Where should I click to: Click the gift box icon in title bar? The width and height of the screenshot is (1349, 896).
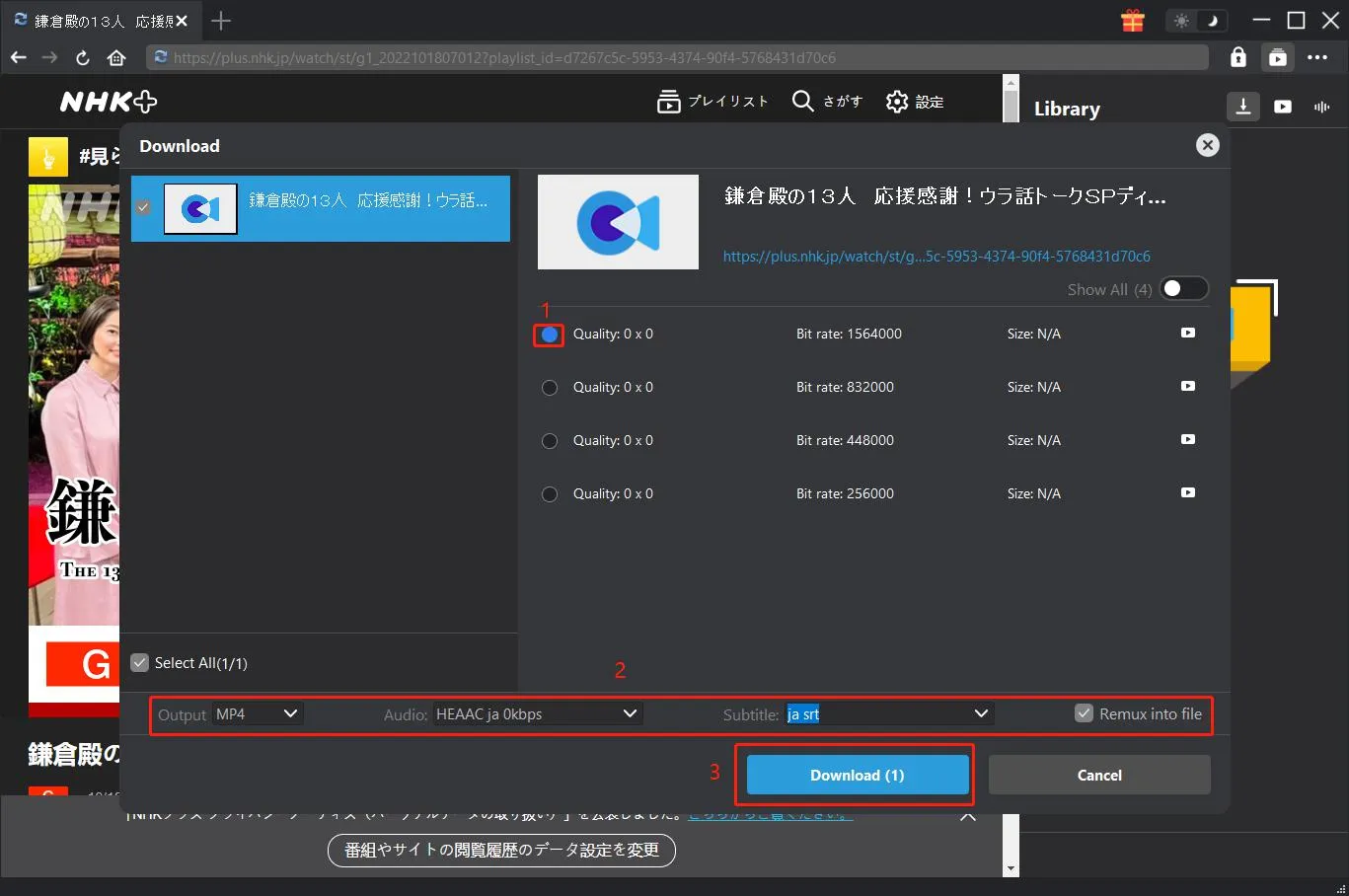click(1133, 21)
